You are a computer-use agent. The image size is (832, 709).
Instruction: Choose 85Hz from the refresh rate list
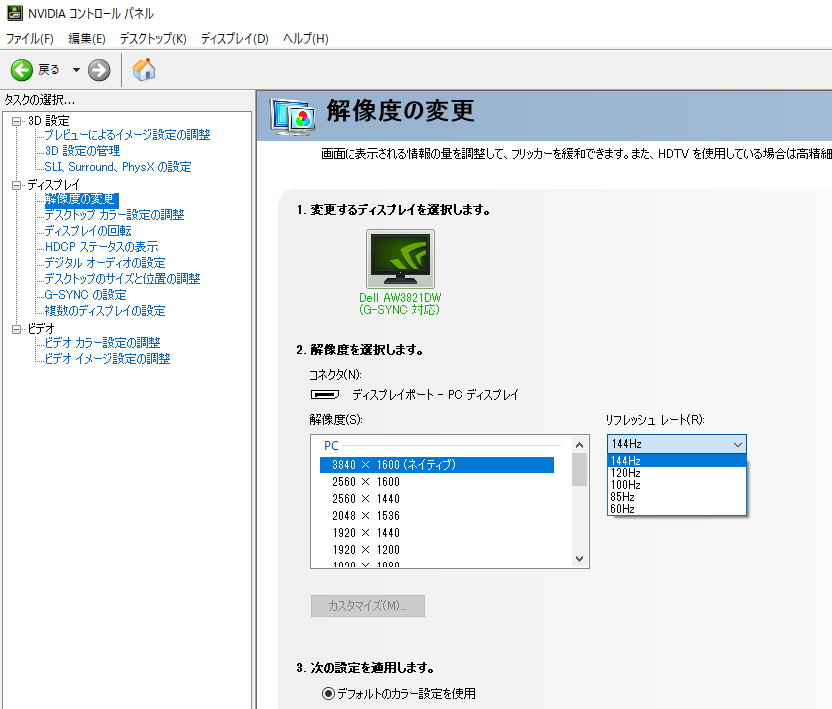pyautogui.click(x=677, y=497)
